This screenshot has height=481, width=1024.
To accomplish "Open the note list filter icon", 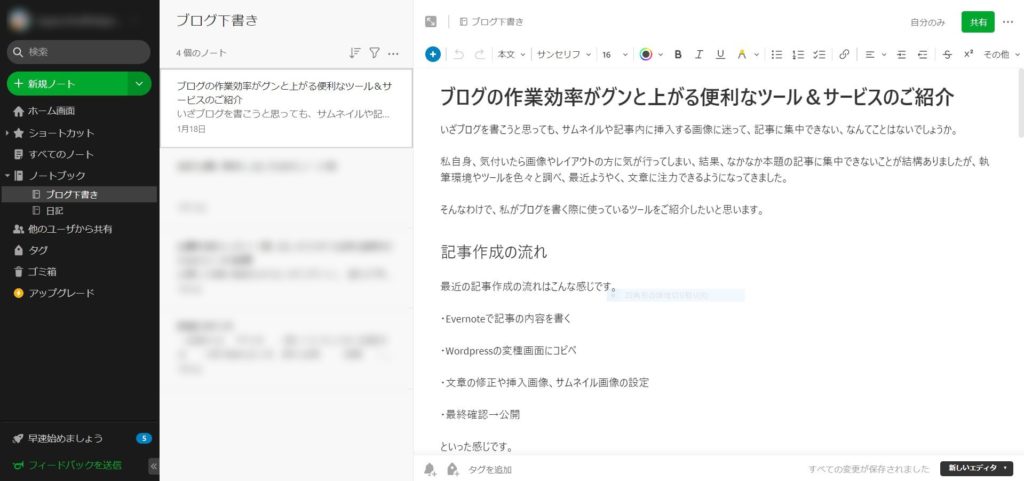I will coord(374,53).
